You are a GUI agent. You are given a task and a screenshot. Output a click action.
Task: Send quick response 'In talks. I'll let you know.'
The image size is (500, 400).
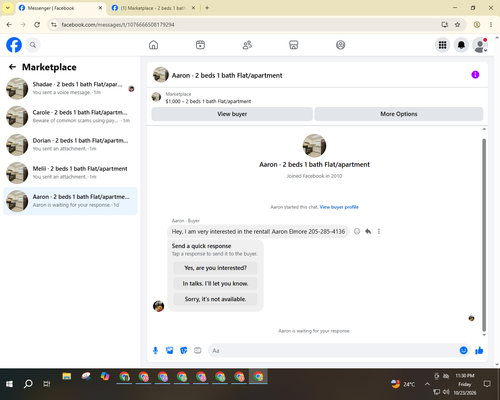(215, 284)
